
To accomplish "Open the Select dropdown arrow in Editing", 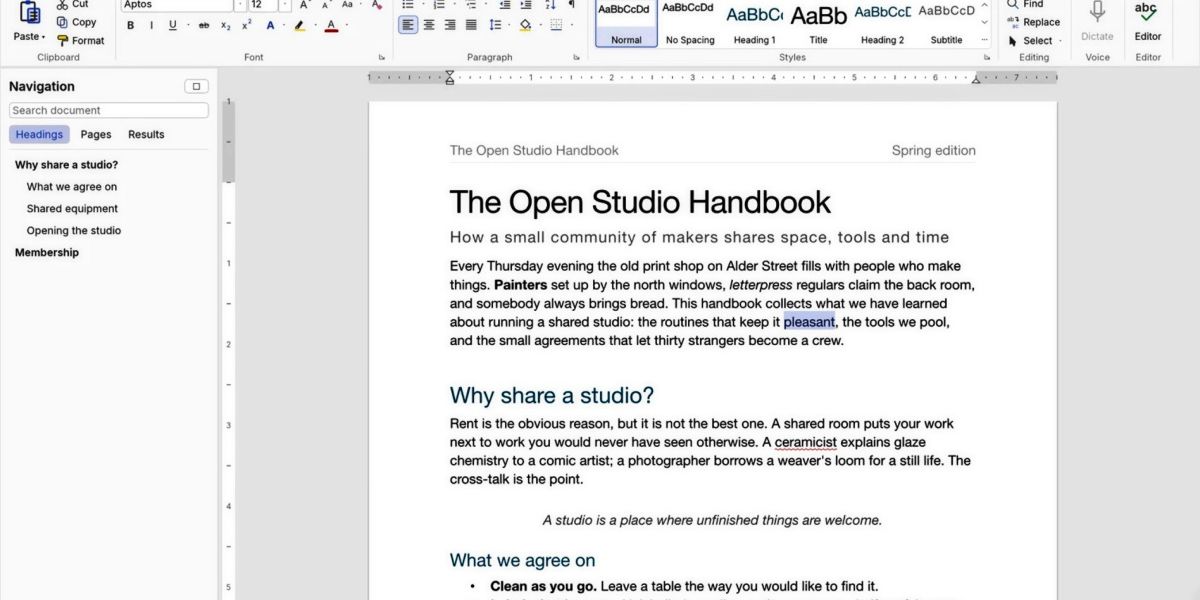I will click(1061, 41).
